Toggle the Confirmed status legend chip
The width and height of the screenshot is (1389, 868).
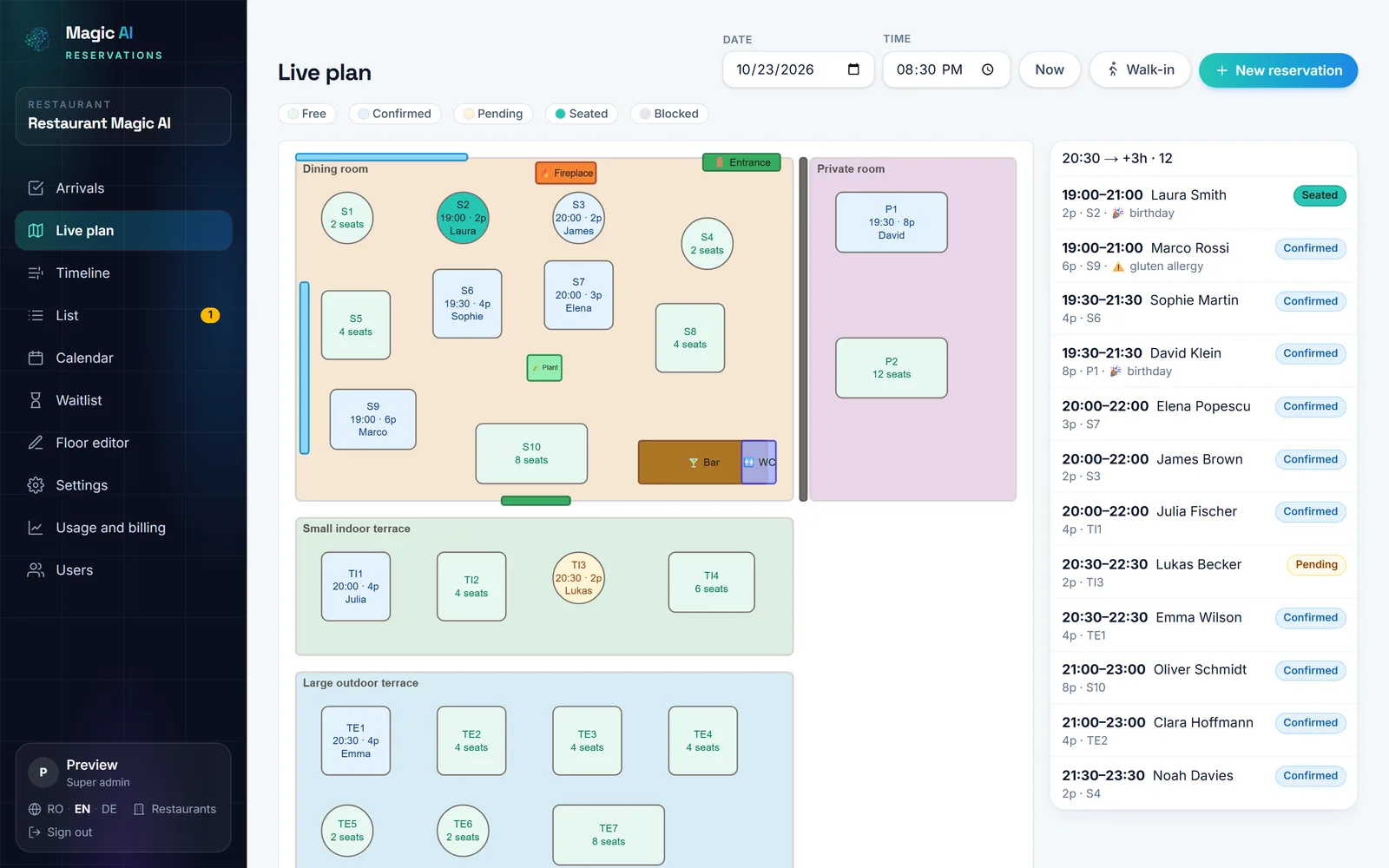(x=395, y=114)
